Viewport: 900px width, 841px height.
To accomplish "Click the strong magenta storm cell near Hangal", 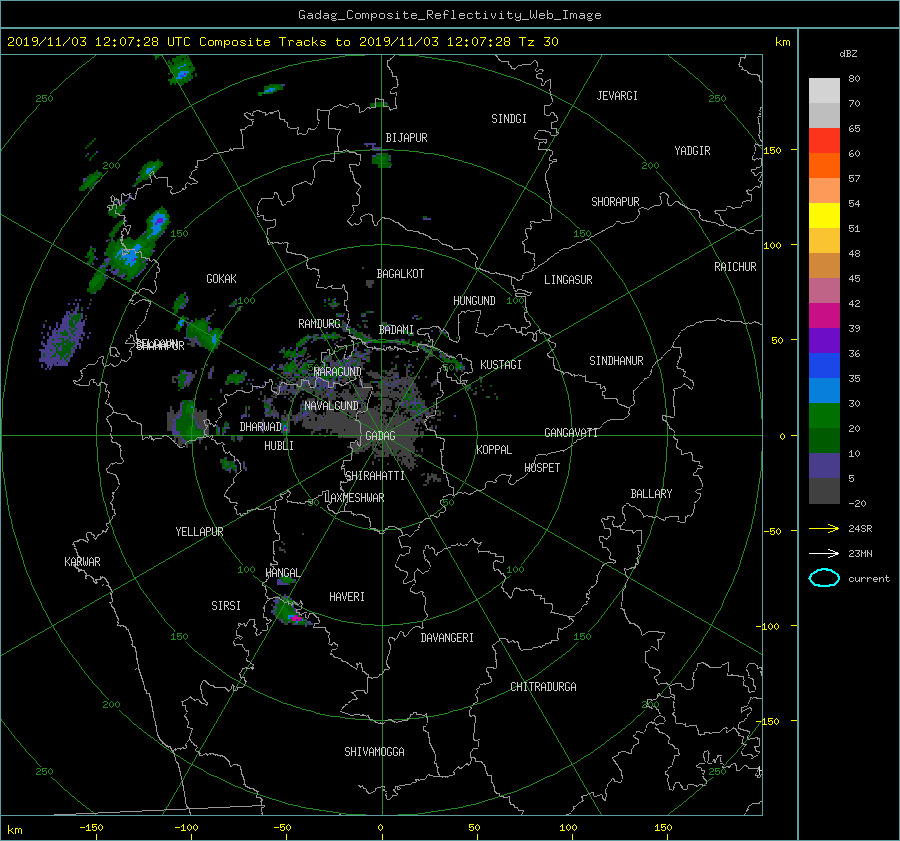I will coord(294,618).
